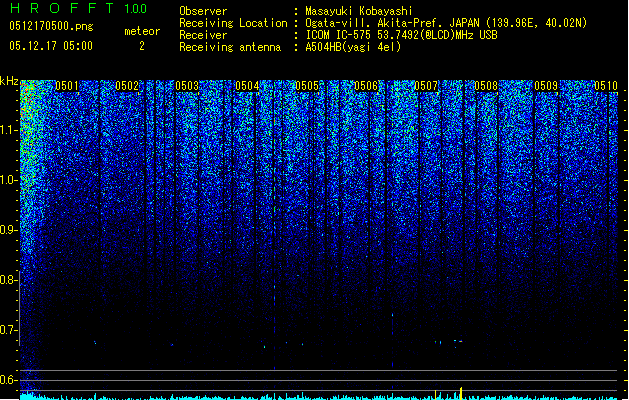This screenshot has width=629, height=400.
Task: Click the tallest yellow meteor spike at bottom
Action: point(461,393)
